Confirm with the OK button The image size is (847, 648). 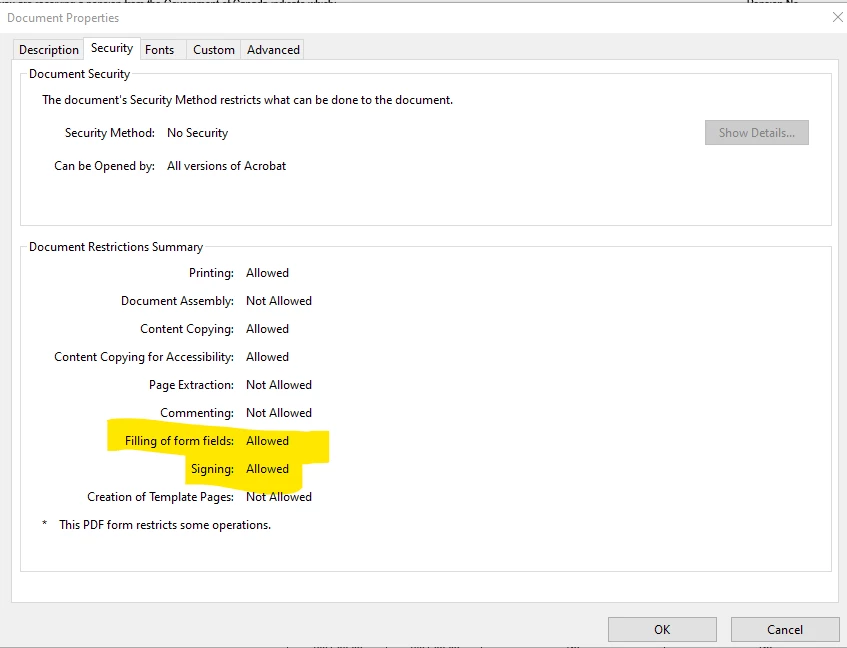(x=662, y=630)
